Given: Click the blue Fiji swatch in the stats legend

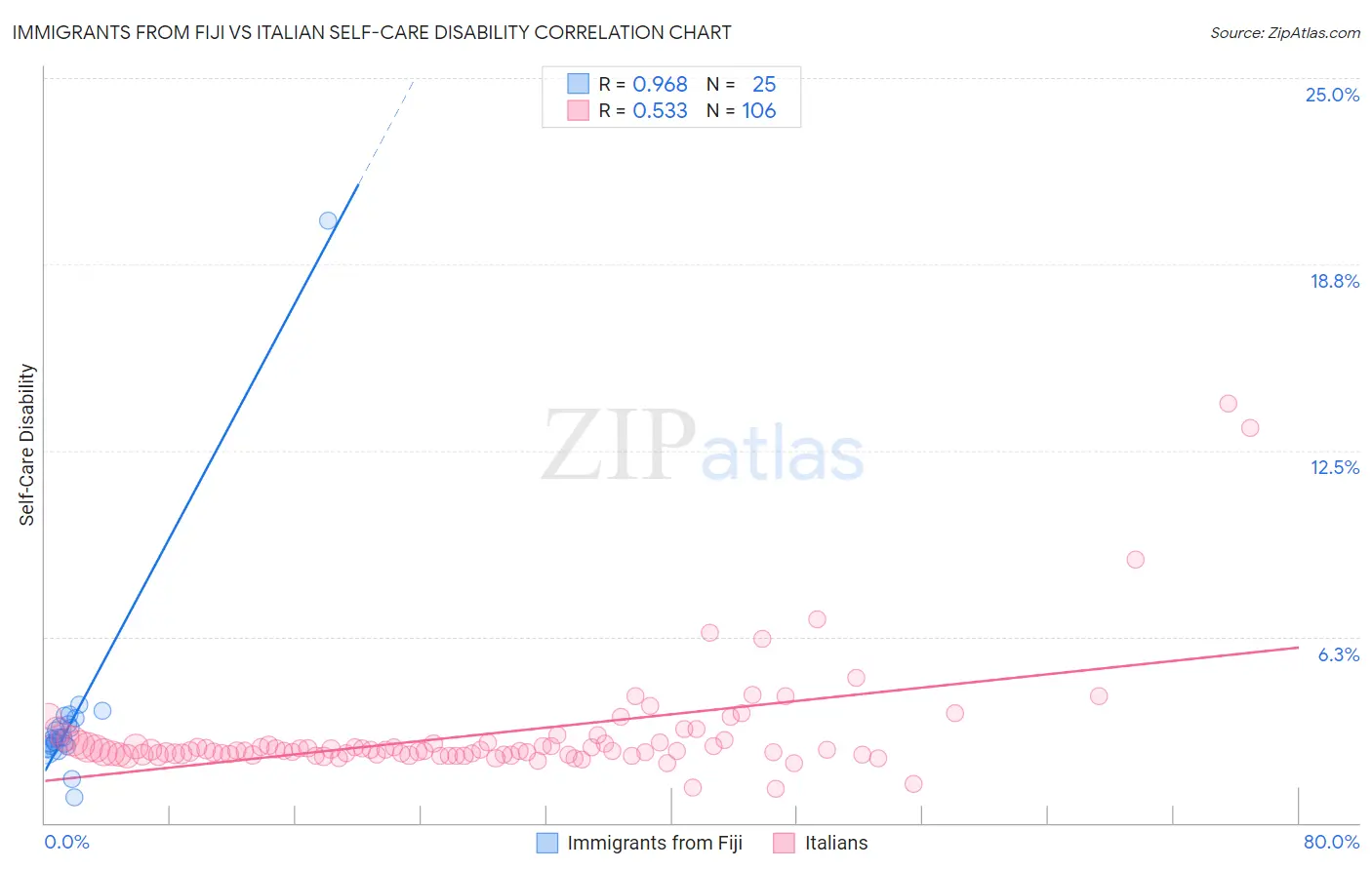Looking at the screenshot, I should (578, 84).
